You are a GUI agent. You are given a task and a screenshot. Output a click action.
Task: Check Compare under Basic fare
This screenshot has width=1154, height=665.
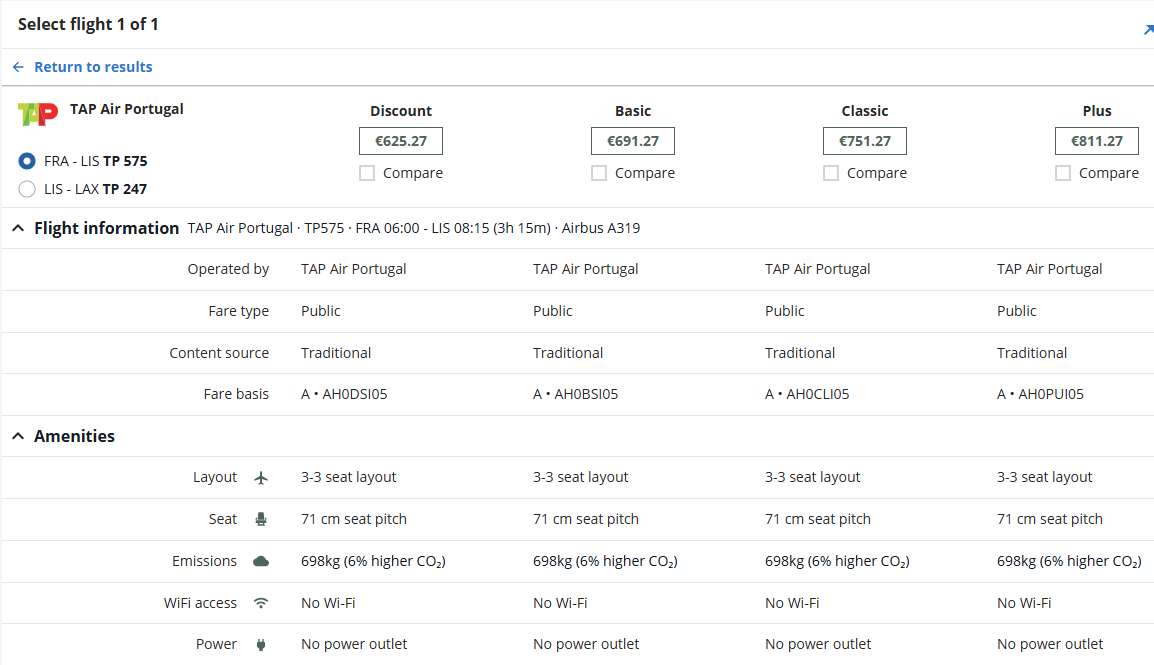[599, 173]
